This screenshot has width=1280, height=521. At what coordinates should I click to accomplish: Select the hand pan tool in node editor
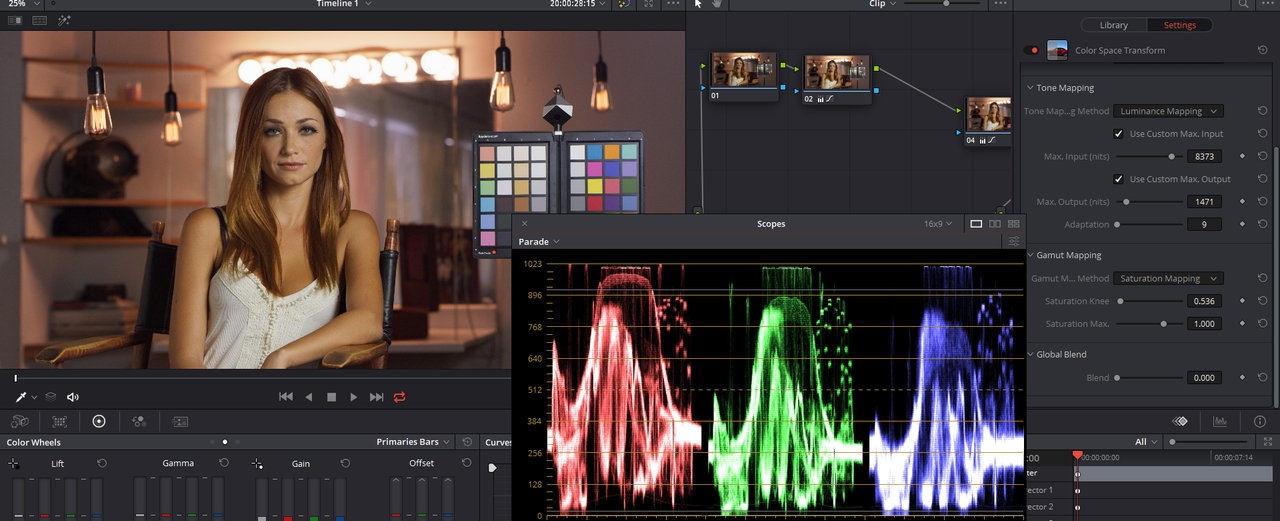[717, 4]
